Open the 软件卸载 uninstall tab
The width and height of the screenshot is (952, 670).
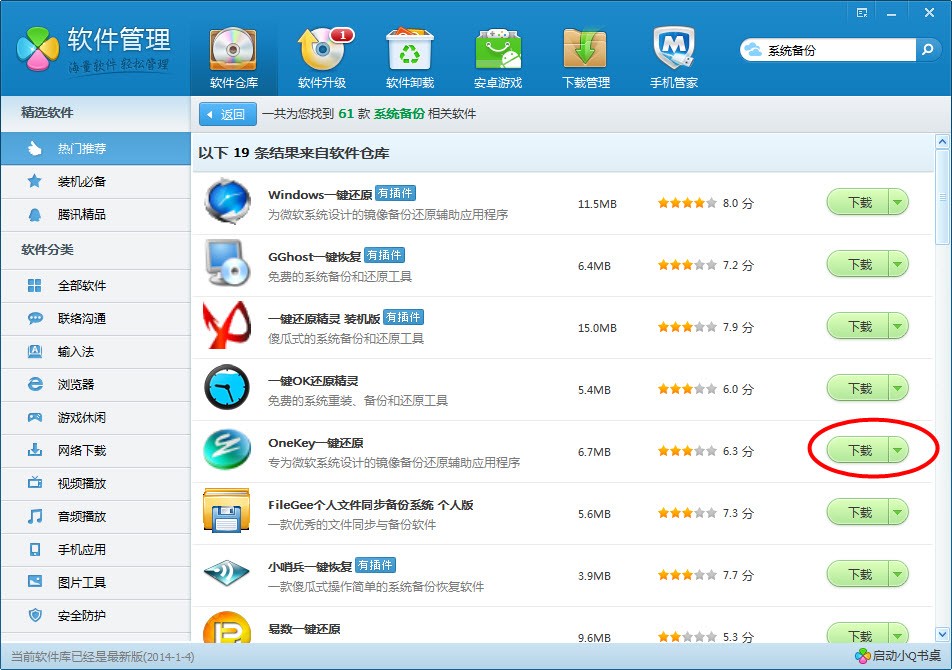[x=410, y=59]
